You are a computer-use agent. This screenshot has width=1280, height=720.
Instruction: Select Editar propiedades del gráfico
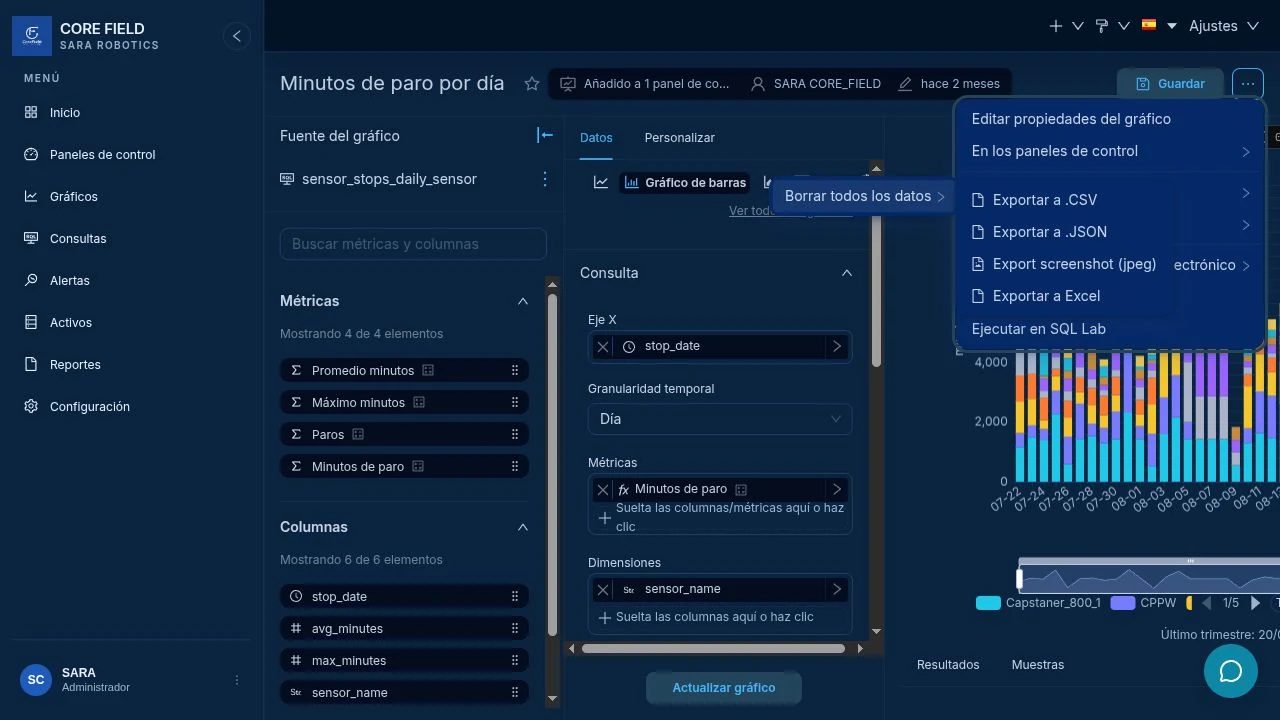pos(1071,119)
